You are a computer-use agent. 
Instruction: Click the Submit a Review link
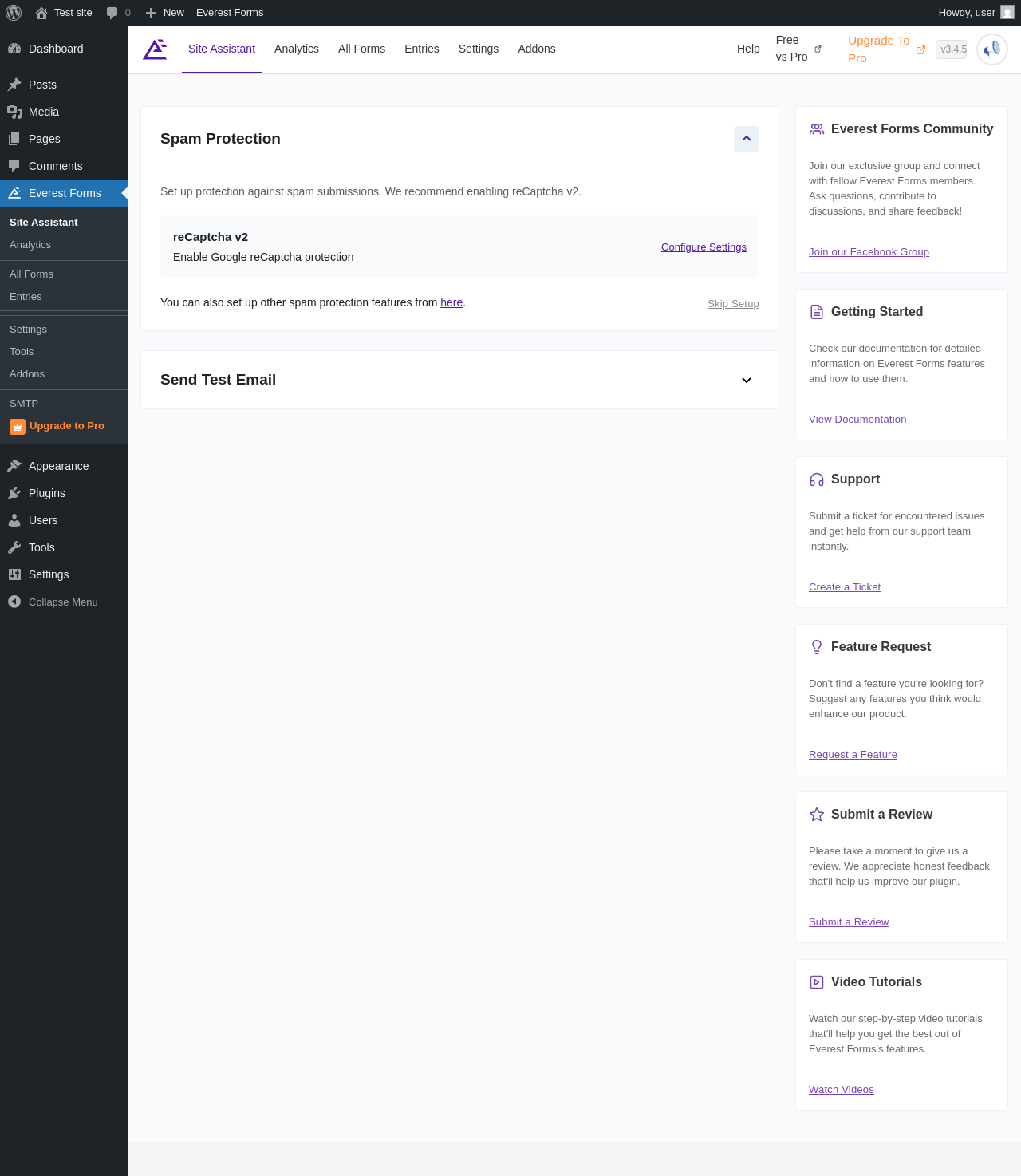[x=849, y=922]
